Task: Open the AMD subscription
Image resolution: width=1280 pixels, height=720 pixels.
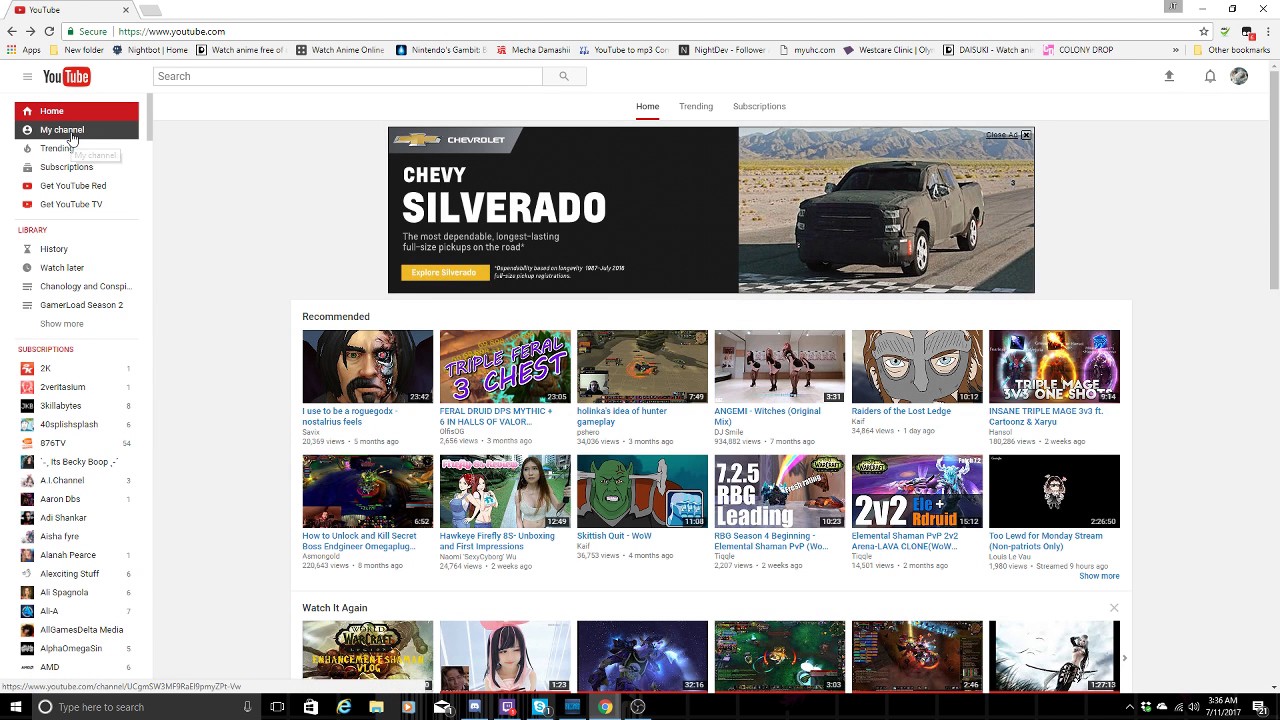Action: pos(76,667)
